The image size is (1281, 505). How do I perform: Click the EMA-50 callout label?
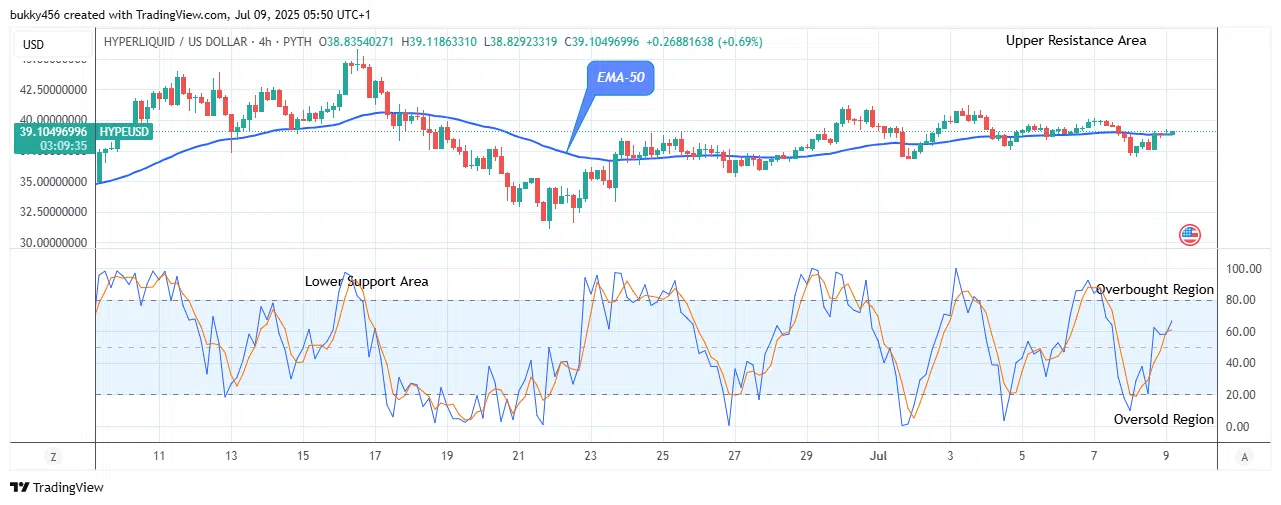[x=620, y=78]
